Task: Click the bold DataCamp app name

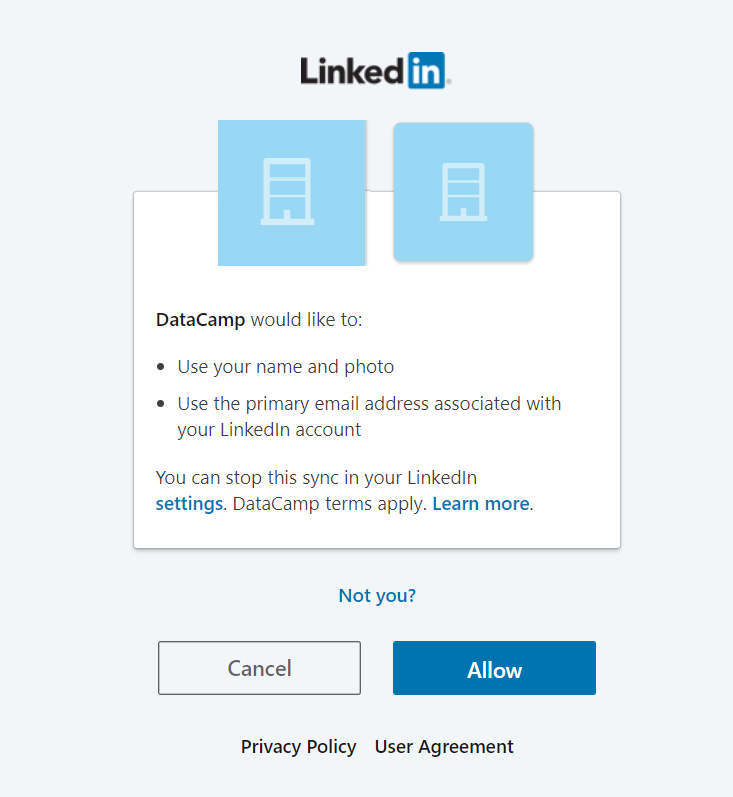Action: 200,321
